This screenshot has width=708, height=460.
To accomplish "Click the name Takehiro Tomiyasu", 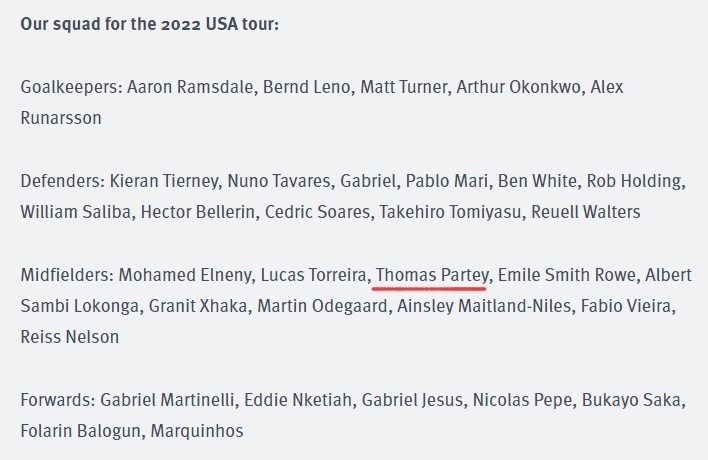I will (x=450, y=212).
